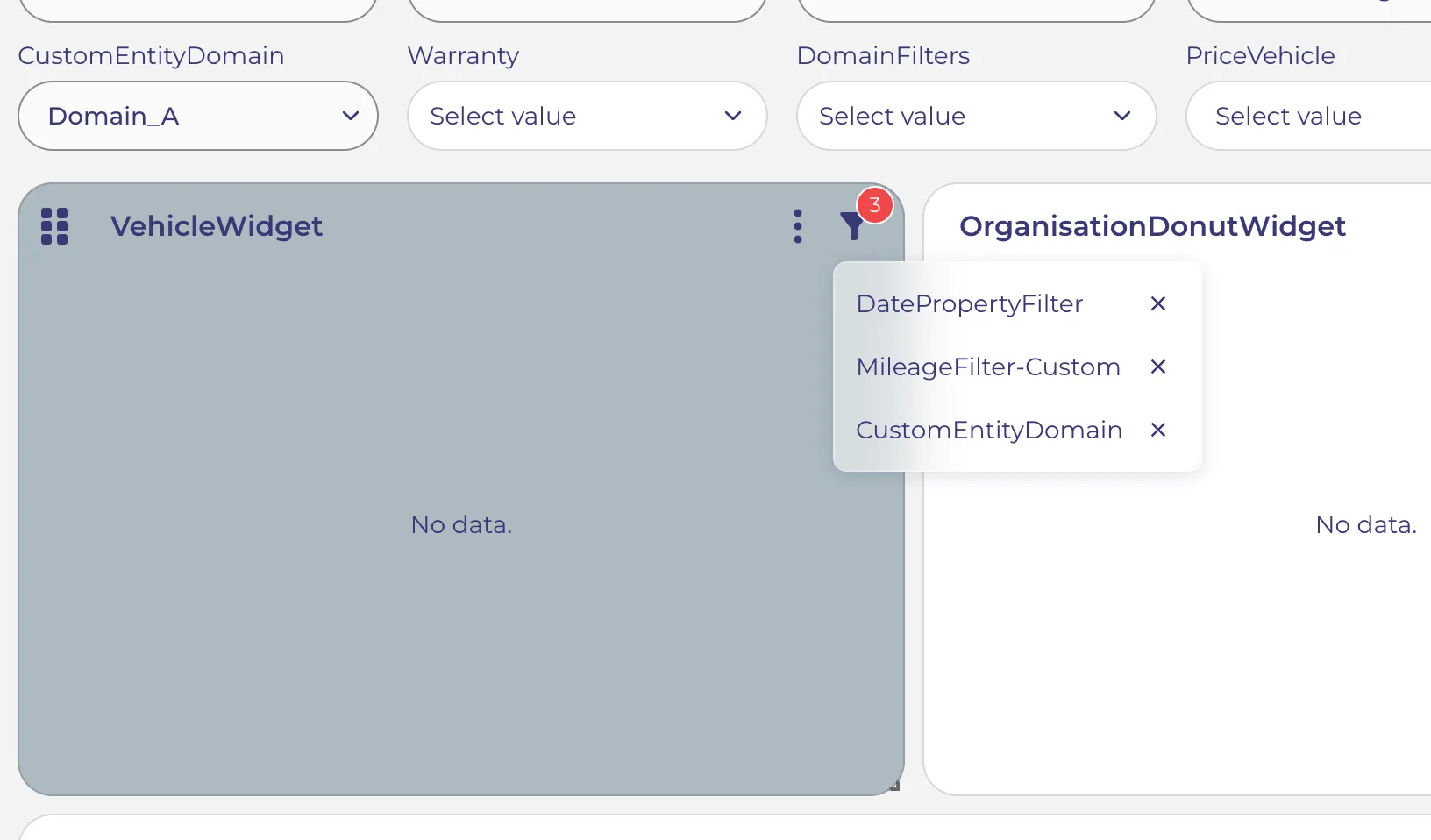
Task: Click the Domain_A chevron arrow
Action: click(x=351, y=116)
